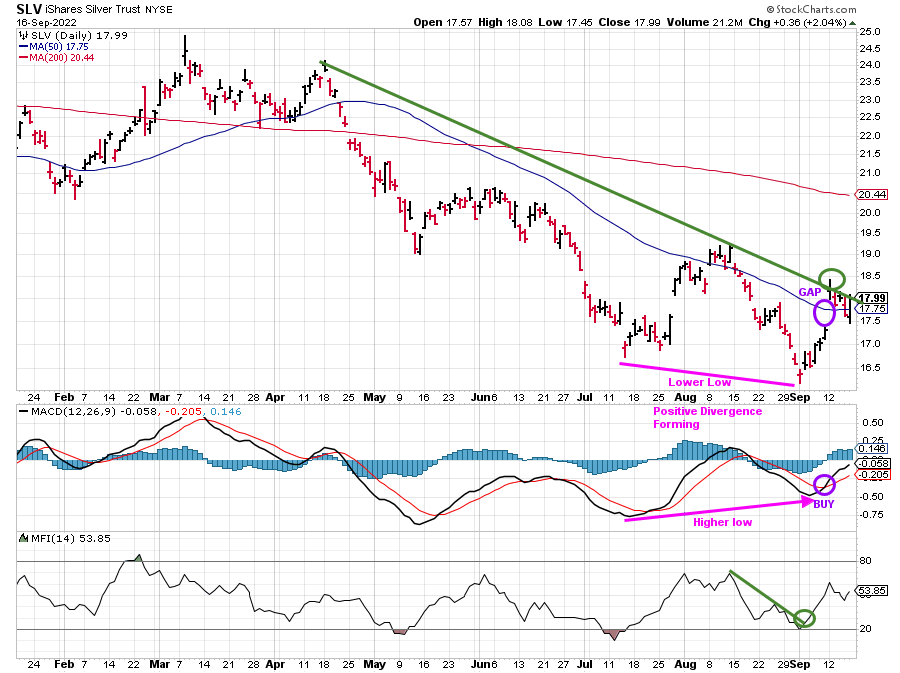
Task: Click the 16.5 price axis label
Action: pos(870,368)
